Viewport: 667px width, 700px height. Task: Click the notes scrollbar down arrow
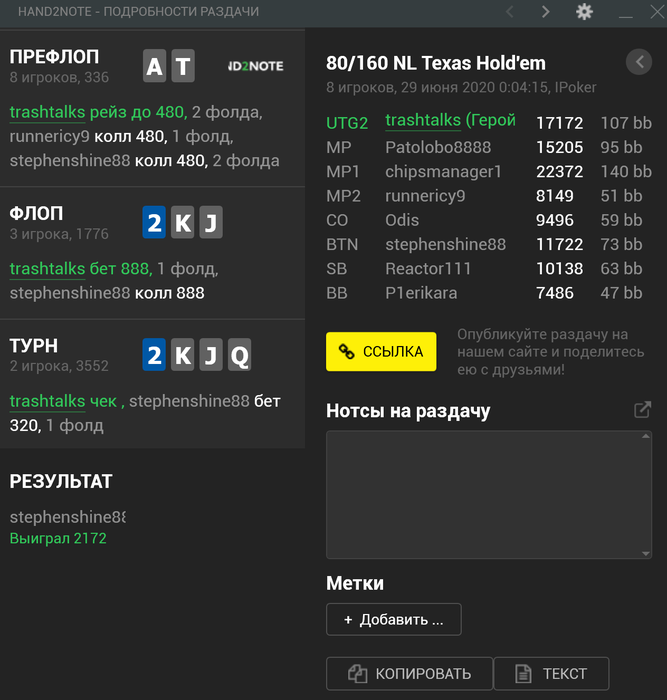pos(646,554)
